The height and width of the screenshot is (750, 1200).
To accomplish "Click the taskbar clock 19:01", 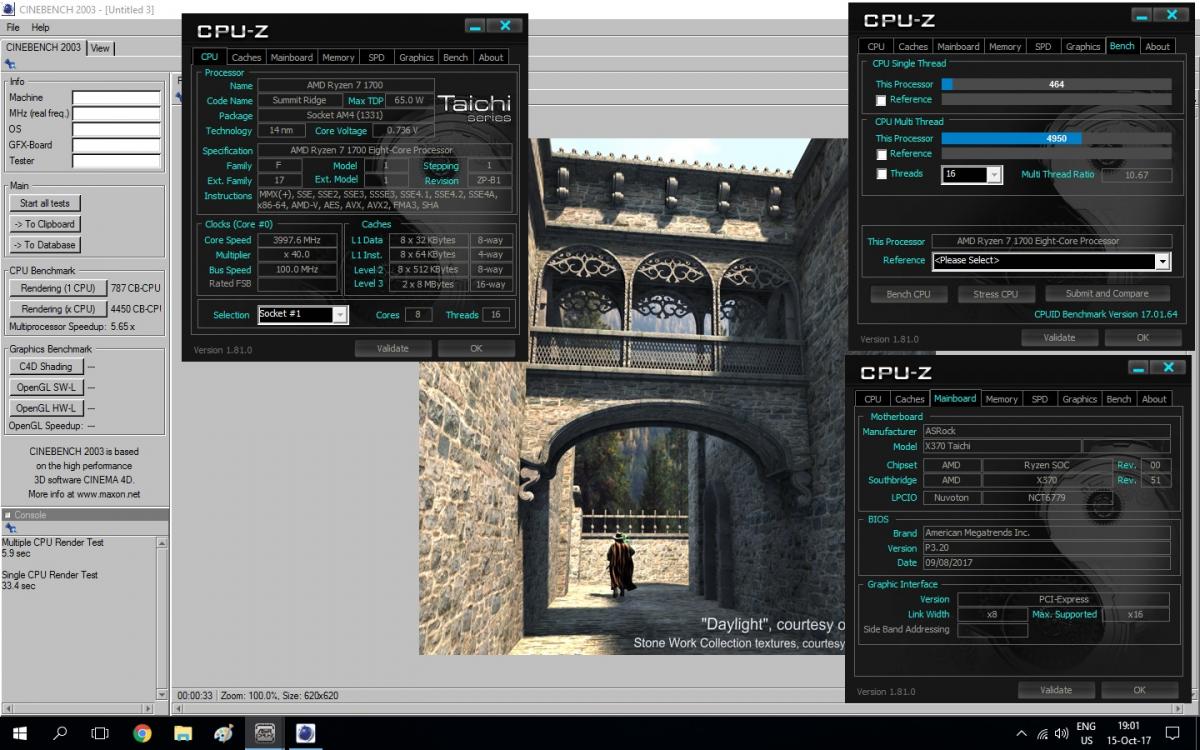I will [x=1128, y=726].
